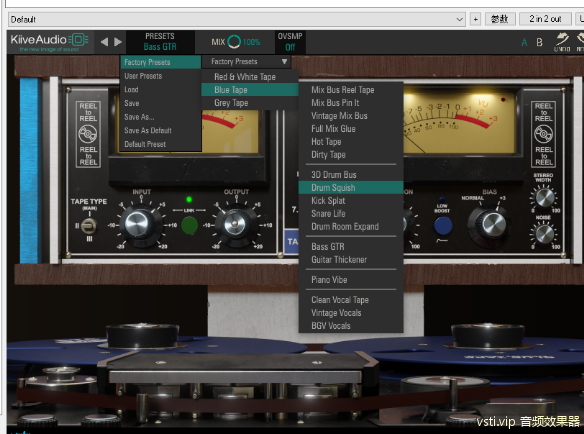Screen dimensions: 584x434
Task: Select the Hot Tape preset
Action: click(351, 142)
